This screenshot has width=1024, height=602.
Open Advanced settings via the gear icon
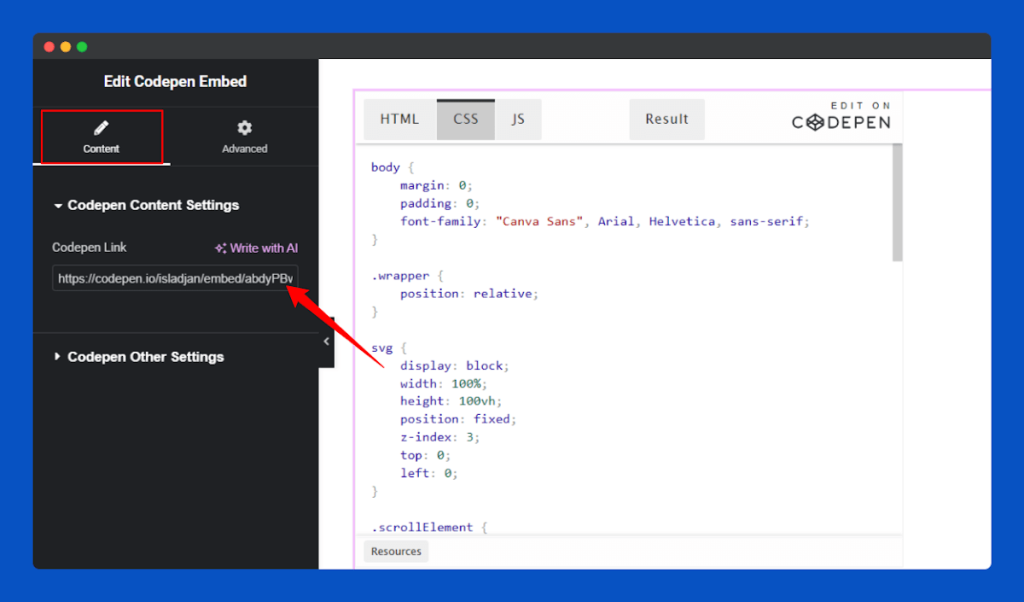click(x=244, y=129)
